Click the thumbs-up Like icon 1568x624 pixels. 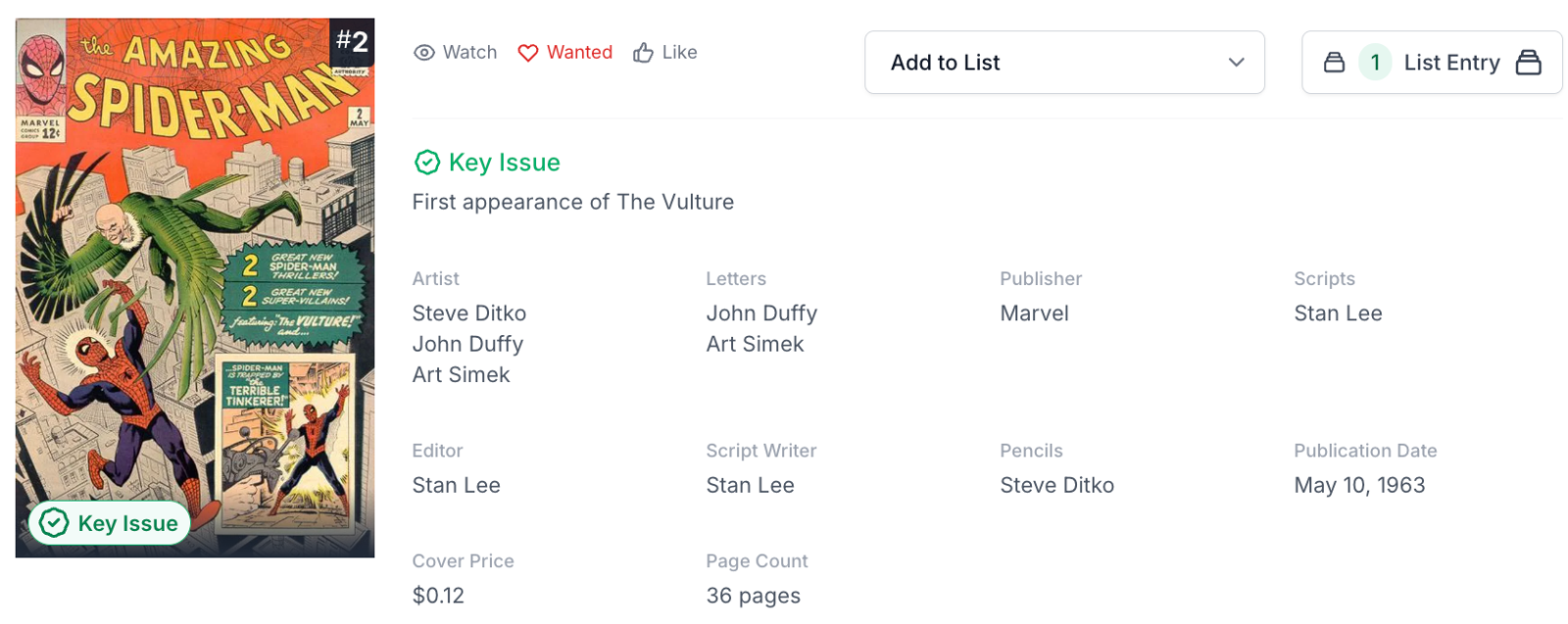pyautogui.click(x=643, y=53)
